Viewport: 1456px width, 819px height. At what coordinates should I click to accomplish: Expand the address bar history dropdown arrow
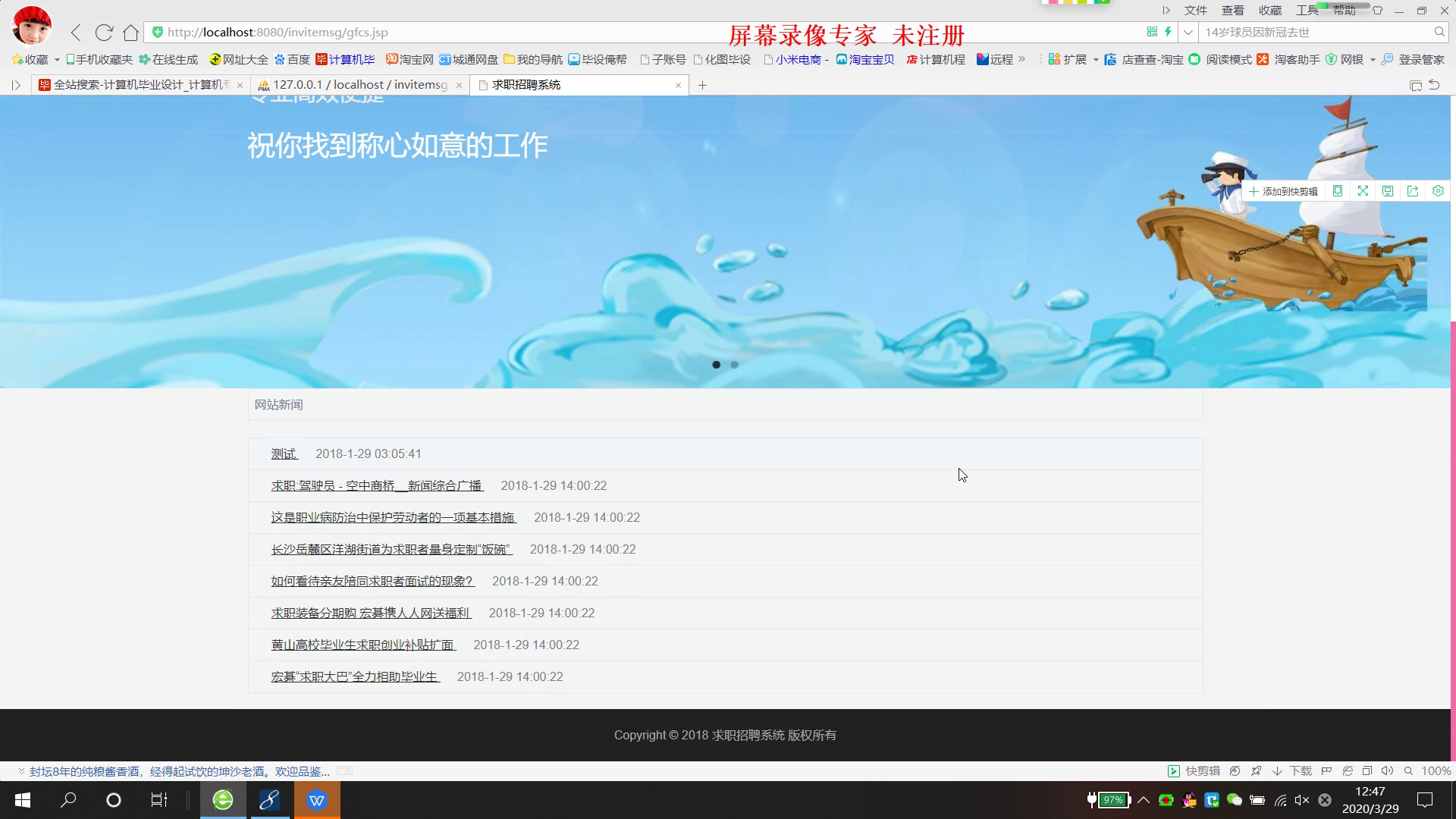[1188, 32]
